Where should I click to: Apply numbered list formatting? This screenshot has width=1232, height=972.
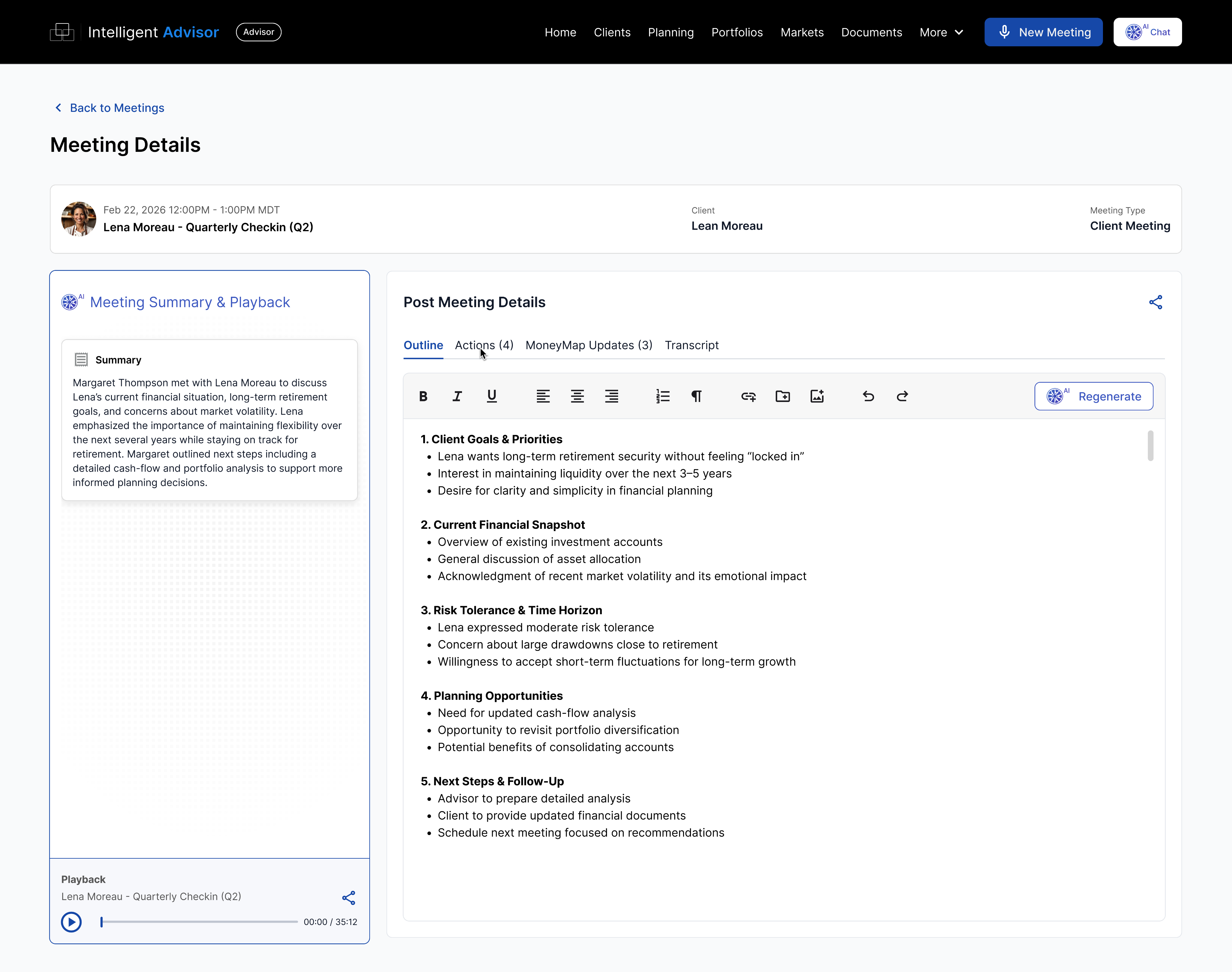pos(663,396)
